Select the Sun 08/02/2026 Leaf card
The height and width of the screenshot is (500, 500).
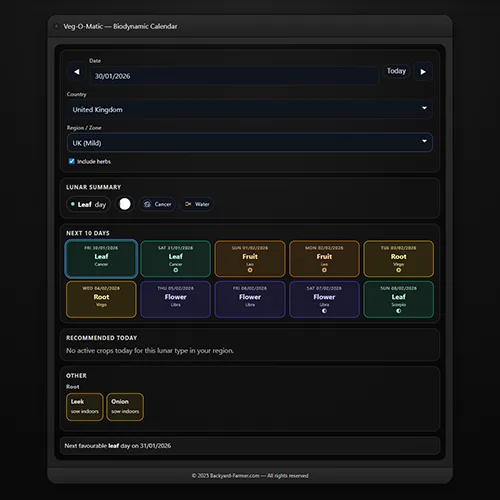pyautogui.click(x=399, y=299)
